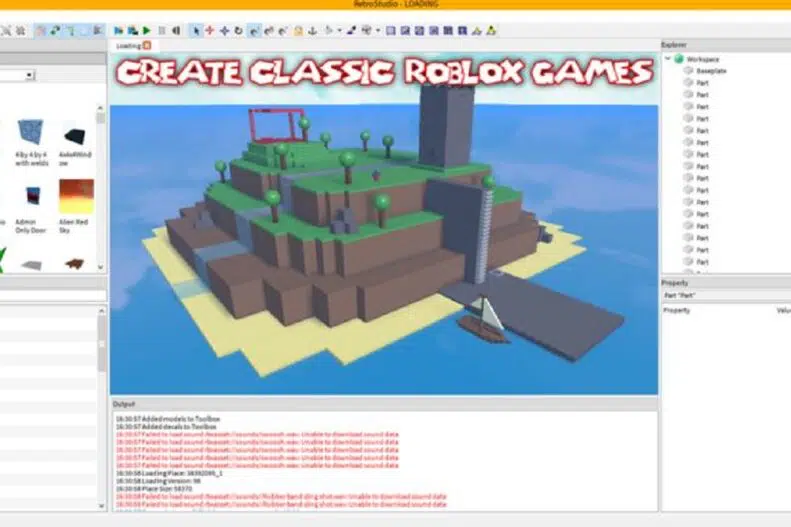Viewport: 791px width, 527px height.
Task: Collapse the Workspace node in Explorer
Action: 668,59
